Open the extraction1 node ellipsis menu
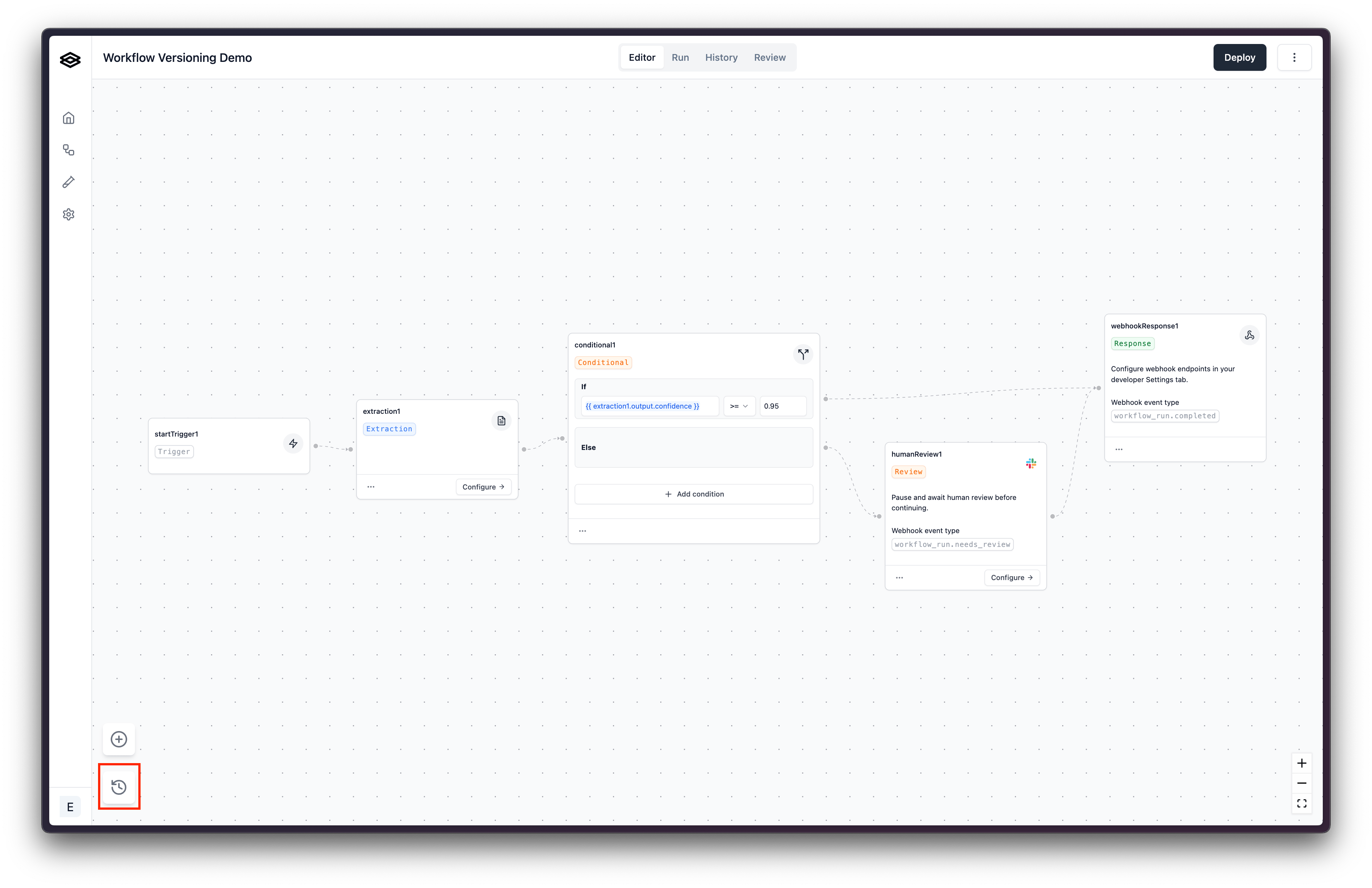The image size is (1372, 888). click(371, 487)
